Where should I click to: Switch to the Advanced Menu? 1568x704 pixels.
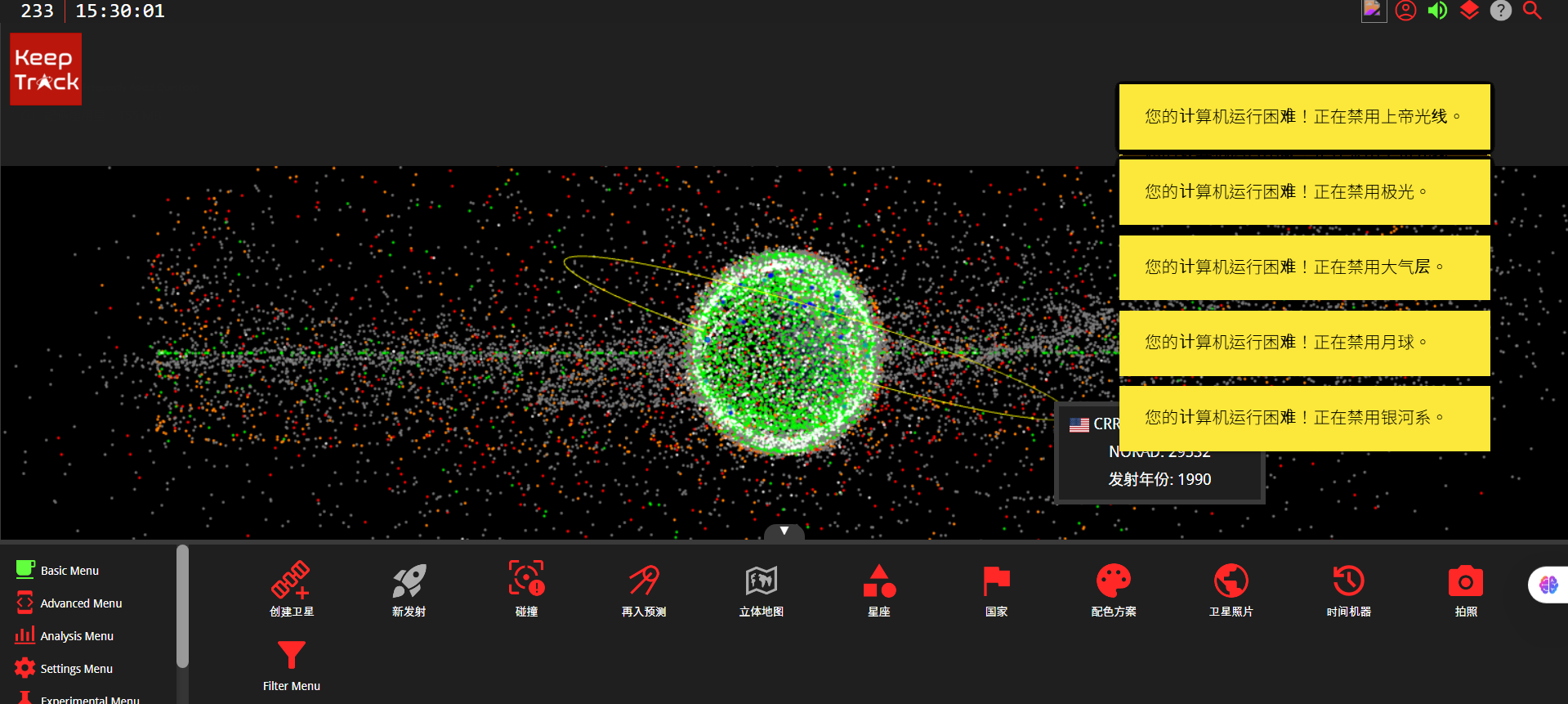click(80, 603)
